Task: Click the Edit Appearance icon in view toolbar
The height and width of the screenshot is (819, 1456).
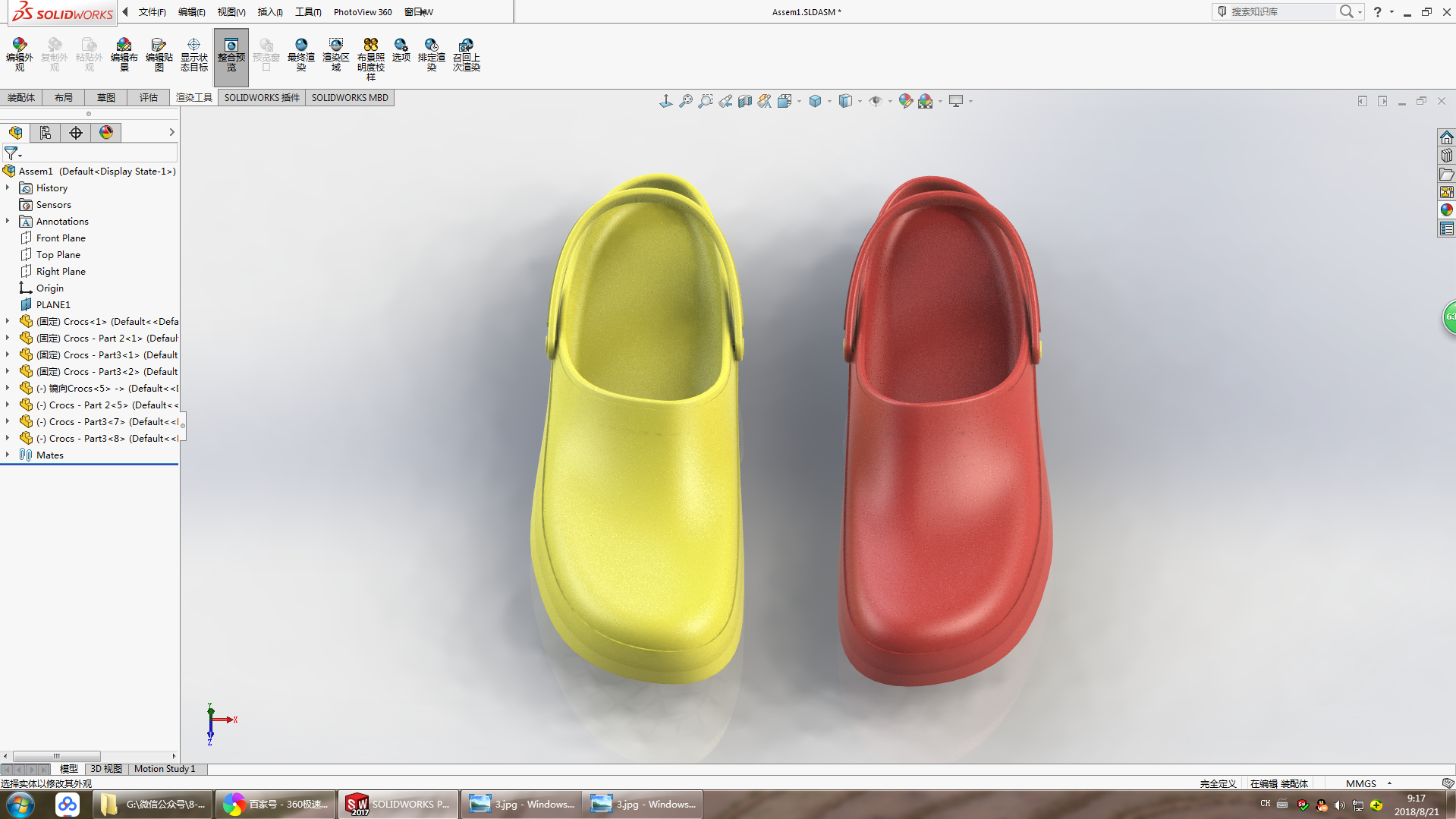Action: (905, 101)
